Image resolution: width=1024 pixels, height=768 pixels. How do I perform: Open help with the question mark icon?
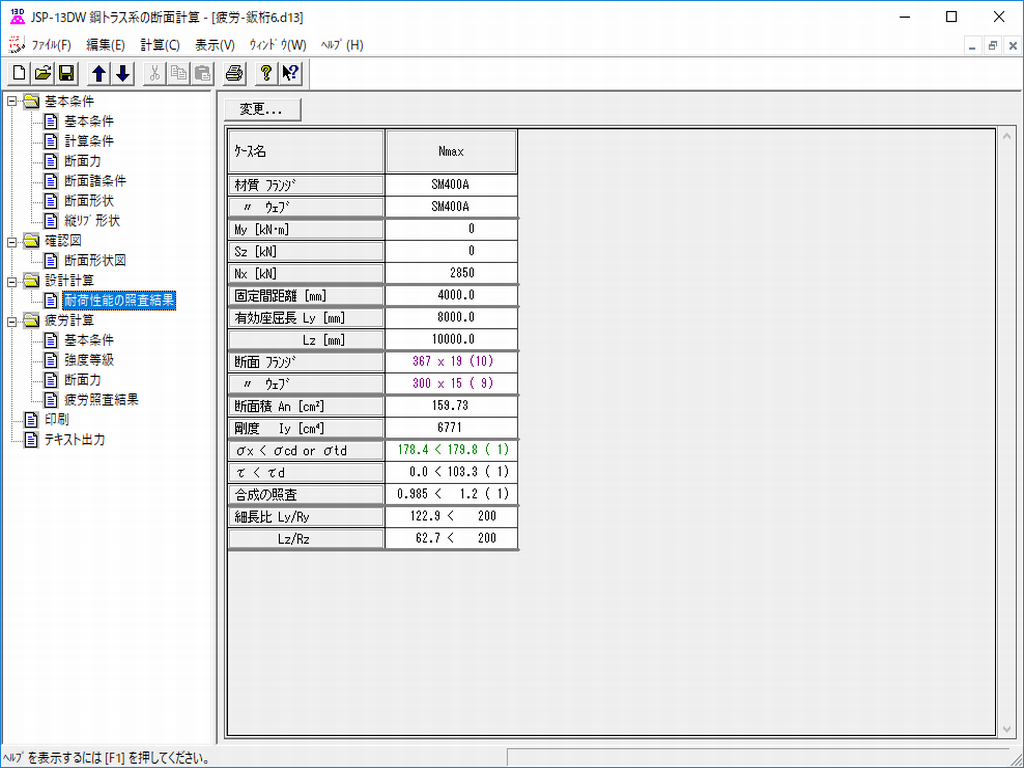click(x=266, y=73)
